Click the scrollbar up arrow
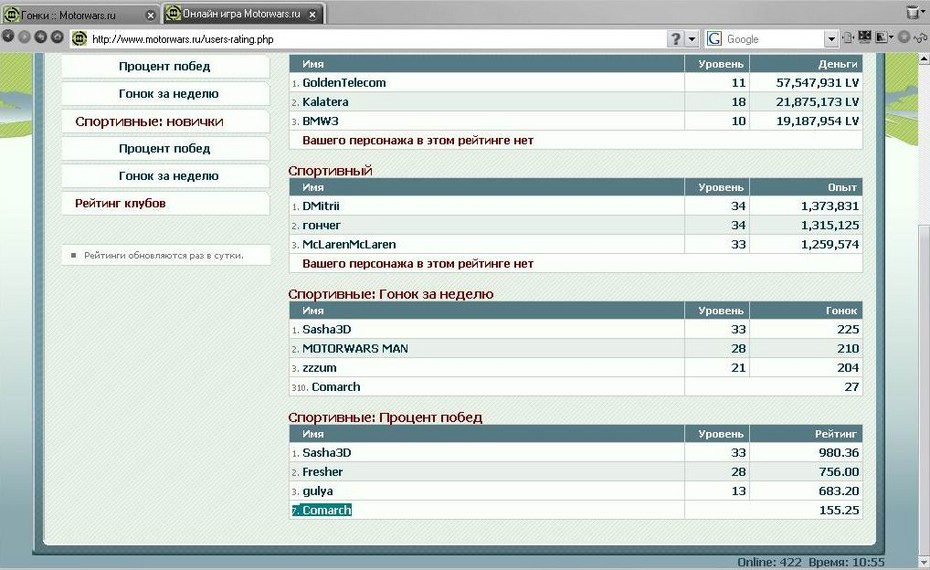 [x=924, y=59]
